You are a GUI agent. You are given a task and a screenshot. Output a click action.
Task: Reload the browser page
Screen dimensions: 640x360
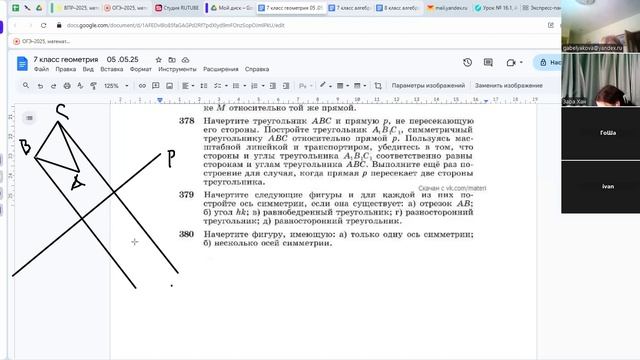(44, 25)
